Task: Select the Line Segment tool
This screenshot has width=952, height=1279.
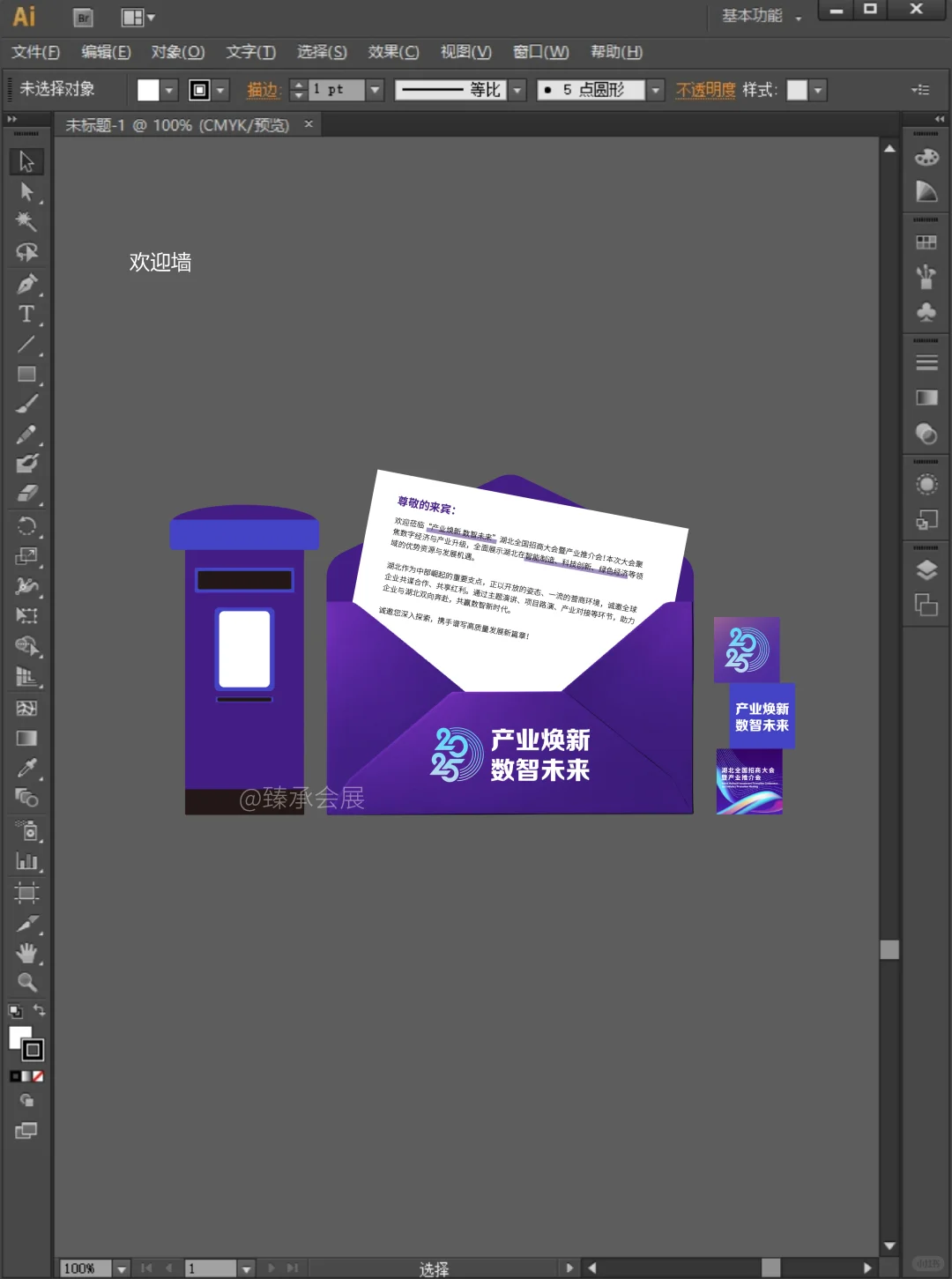Action: tap(26, 344)
